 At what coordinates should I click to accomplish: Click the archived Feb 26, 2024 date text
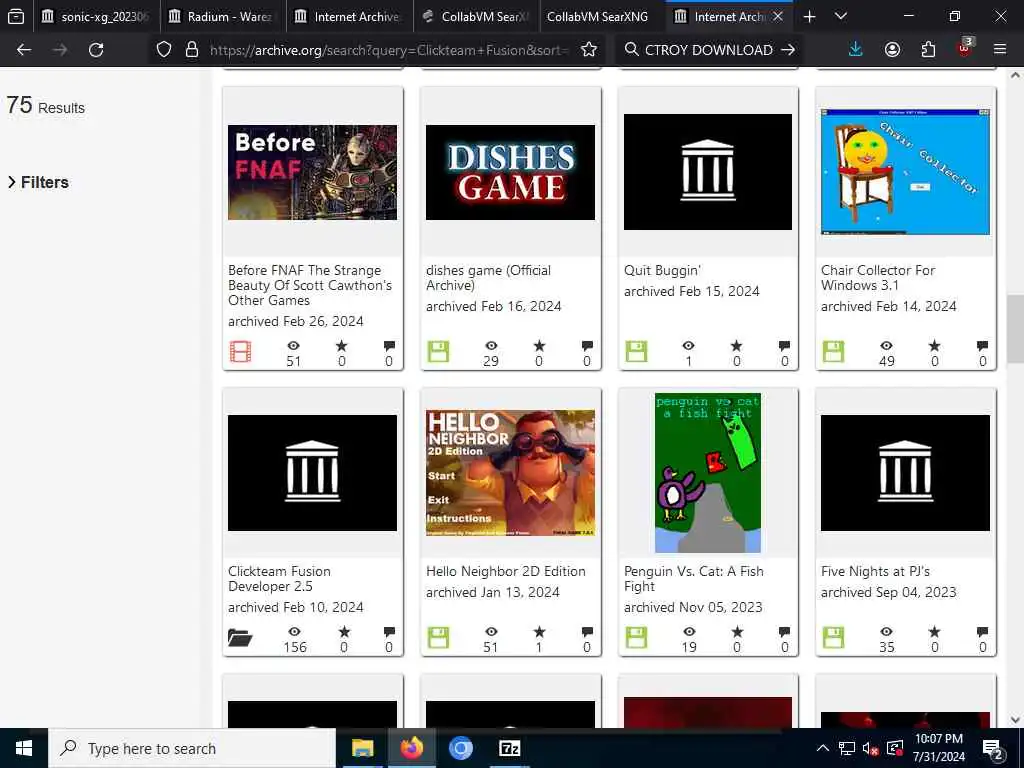295,321
